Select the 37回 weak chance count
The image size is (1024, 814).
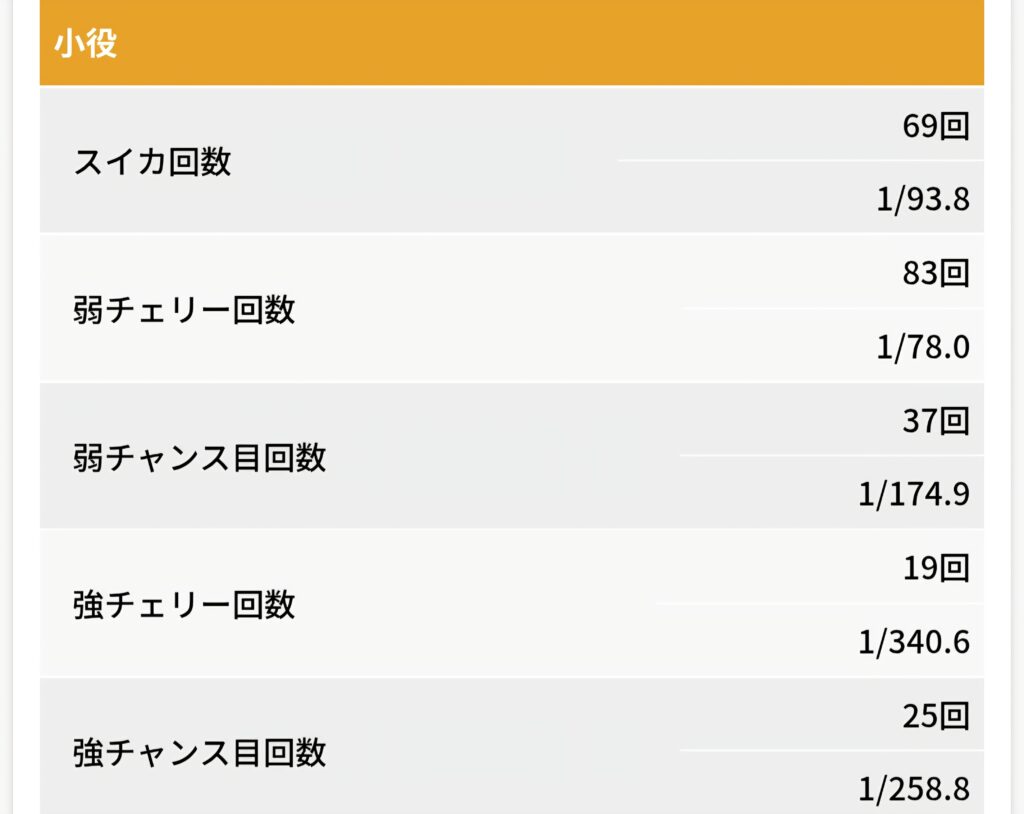click(x=935, y=421)
